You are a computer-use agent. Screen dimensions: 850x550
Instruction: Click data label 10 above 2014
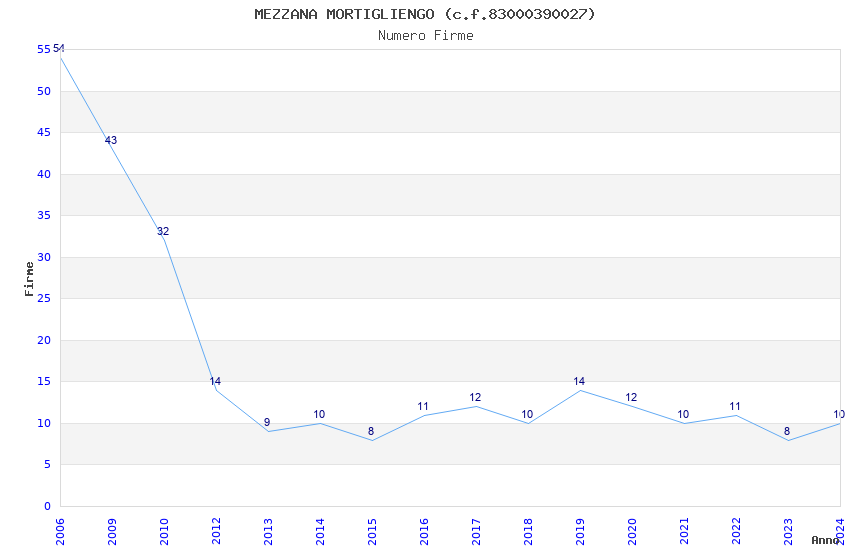click(319, 414)
